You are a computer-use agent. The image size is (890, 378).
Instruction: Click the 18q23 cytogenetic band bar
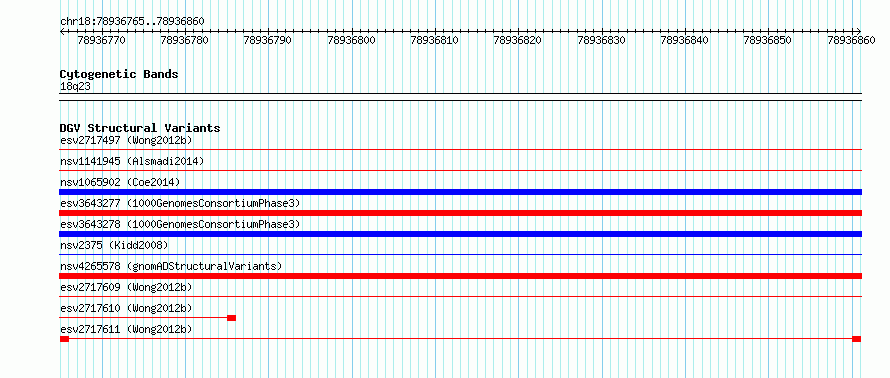coord(460,97)
